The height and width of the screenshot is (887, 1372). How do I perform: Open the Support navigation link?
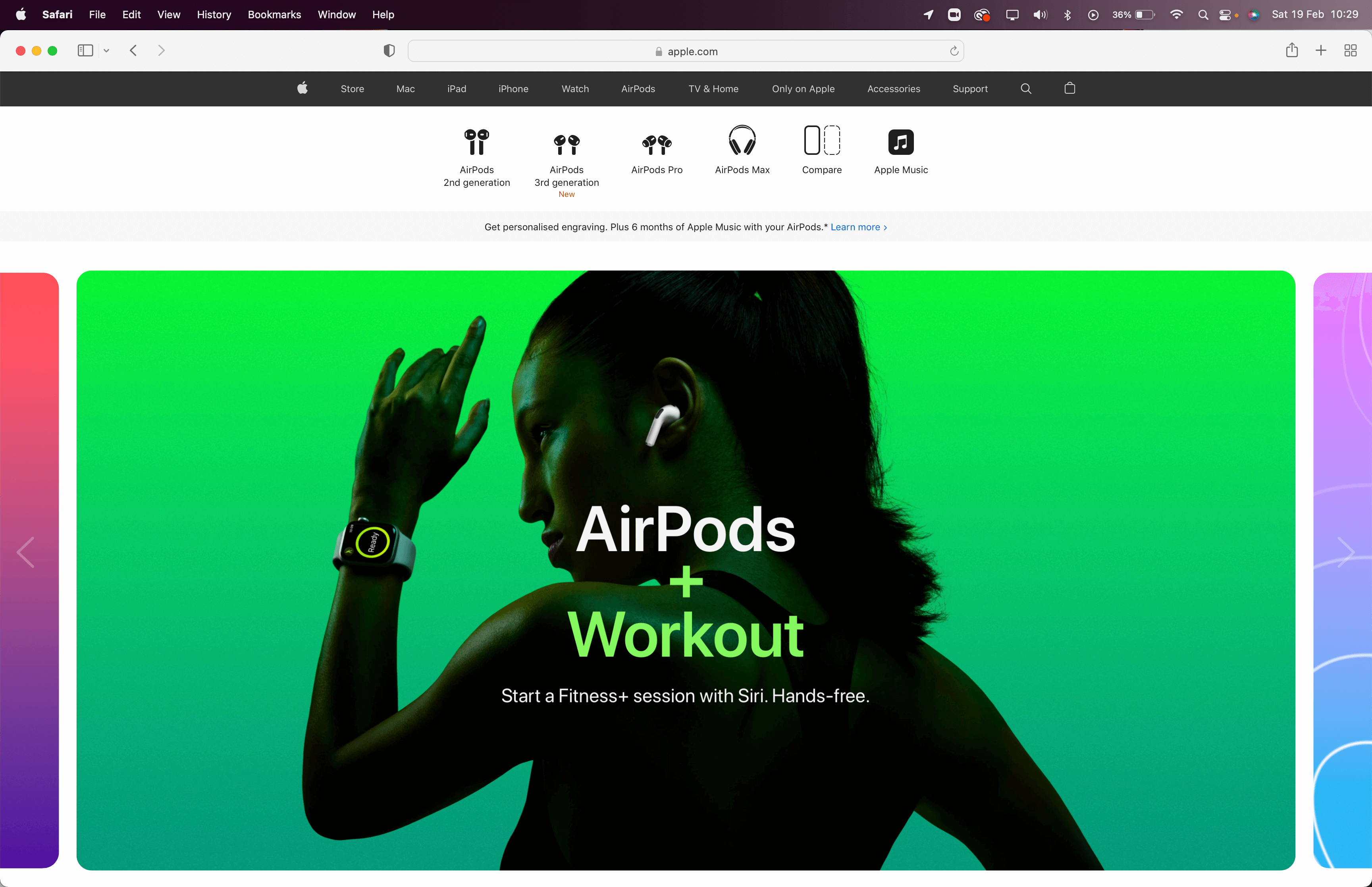[970, 89]
